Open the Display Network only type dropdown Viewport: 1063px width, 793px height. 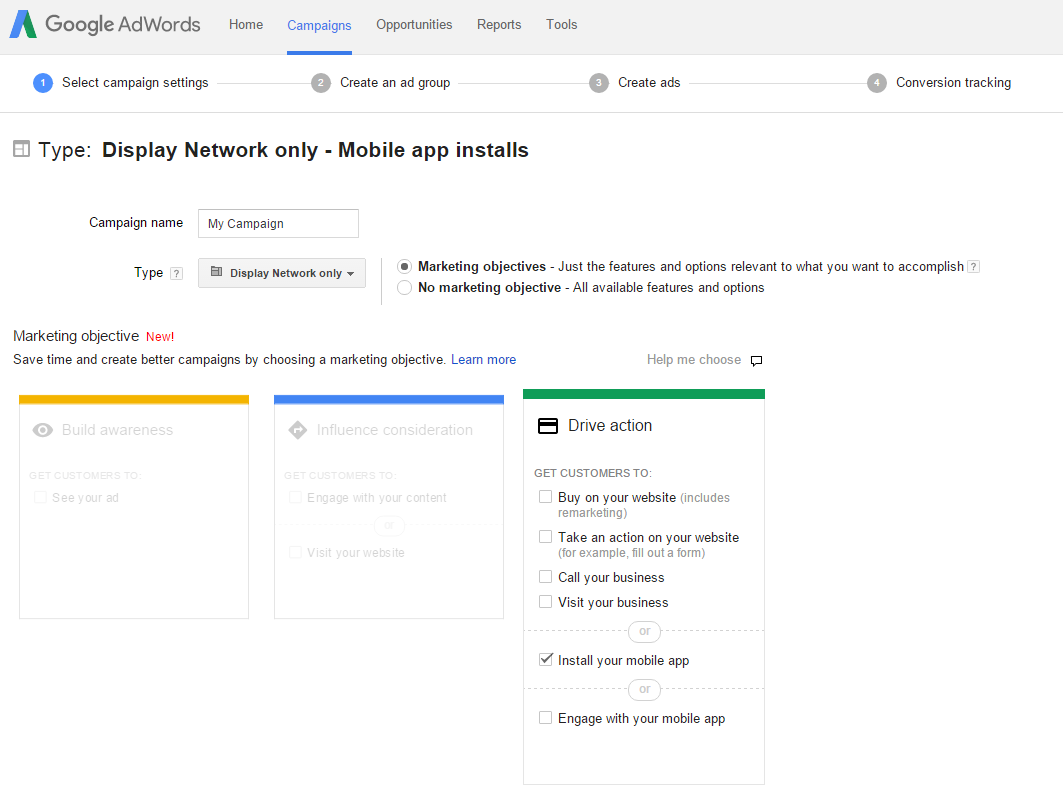point(281,272)
